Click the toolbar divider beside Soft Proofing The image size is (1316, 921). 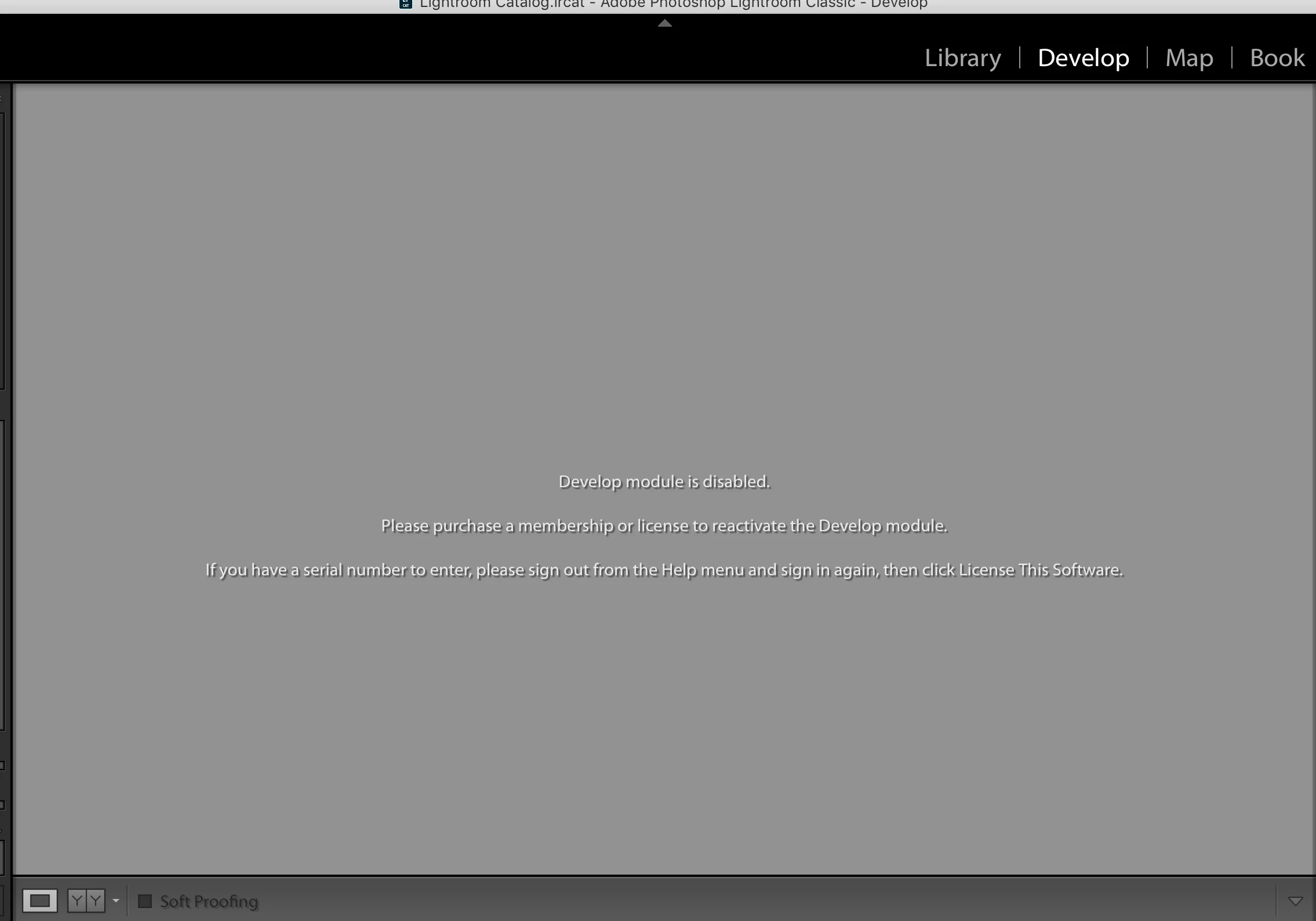pyautogui.click(x=128, y=901)
